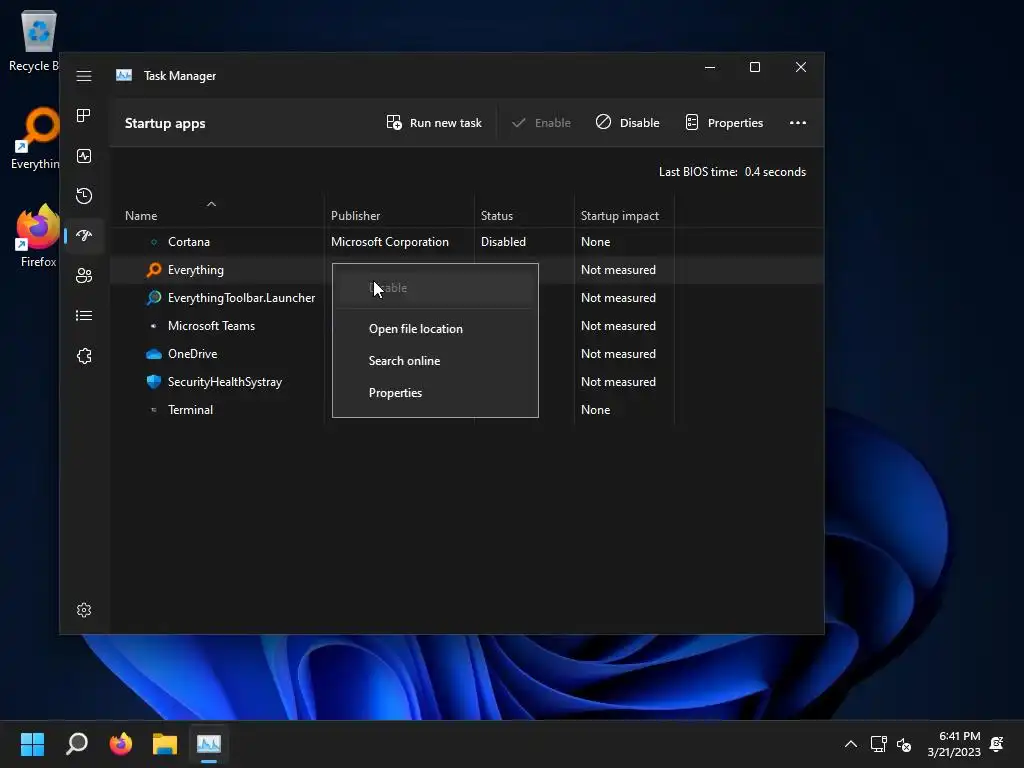Click the EverythingToolbar.Launcher row icon
Screen dimensions: 1024x768
153,298
